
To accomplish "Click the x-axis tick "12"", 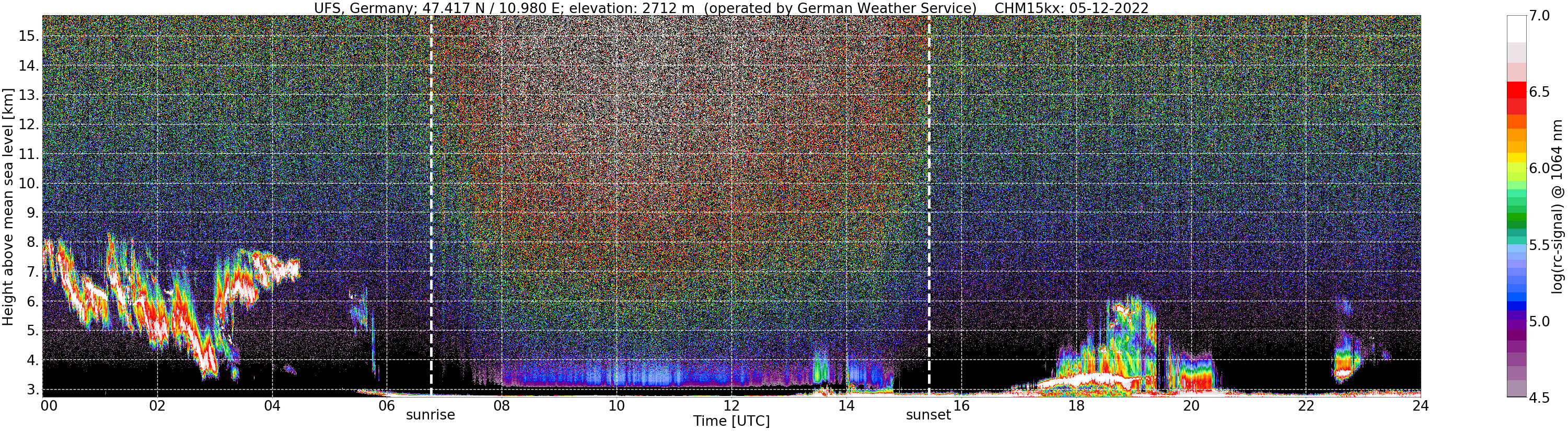I will click(x=731, y=406).
